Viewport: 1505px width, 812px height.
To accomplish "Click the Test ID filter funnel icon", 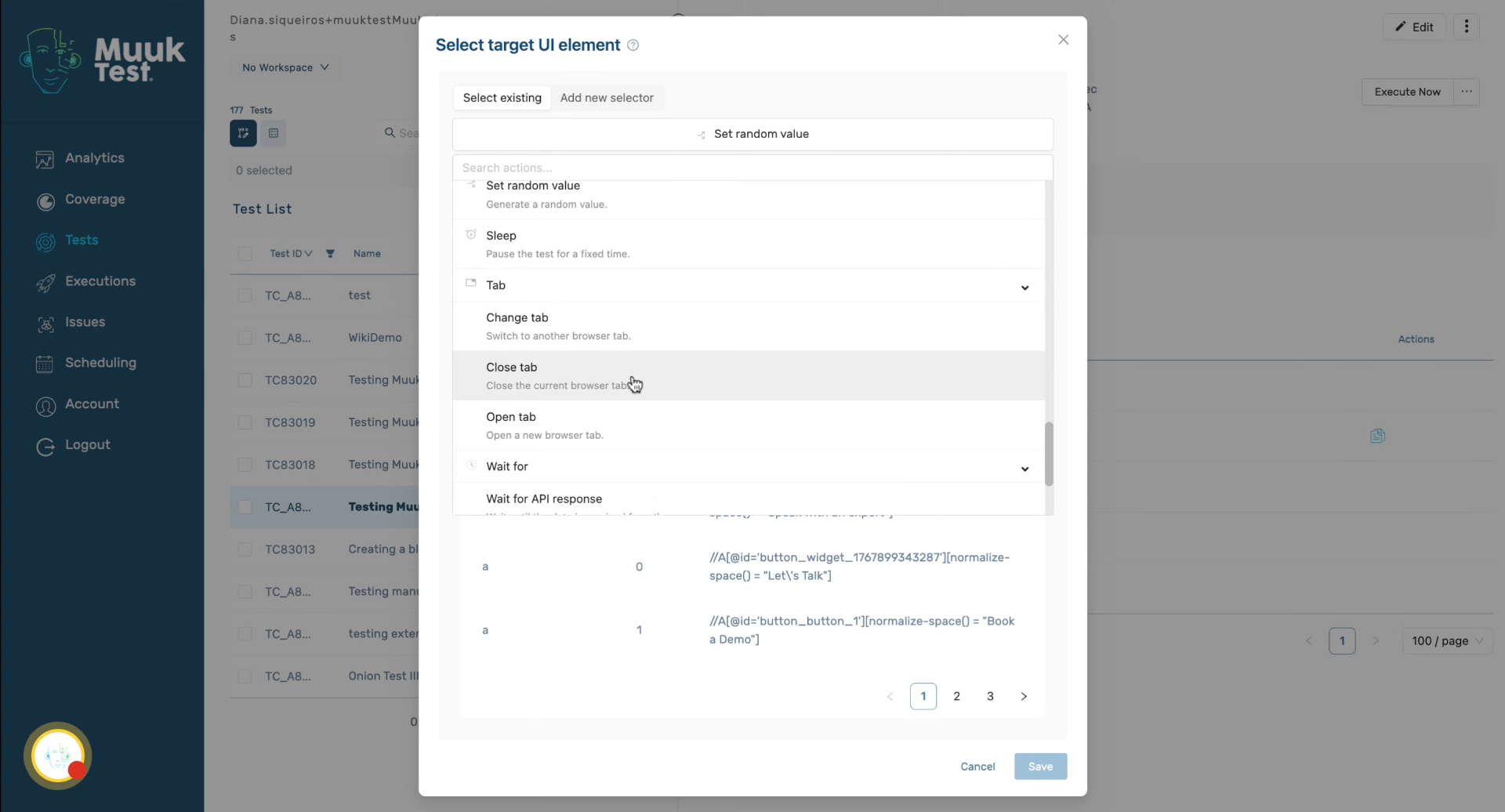I will coord(330,253).
